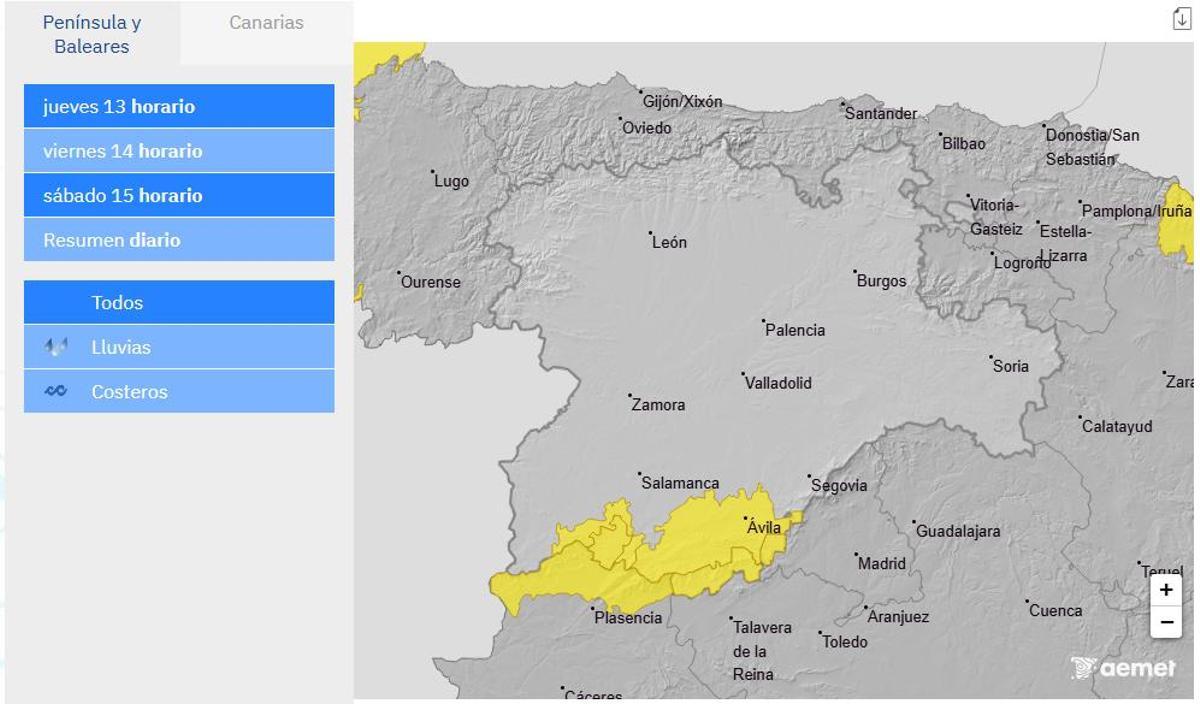Zoom in using the plus icon
Screen dimensions: 1200x704
pyautogui.click(x=1165, y=591)
